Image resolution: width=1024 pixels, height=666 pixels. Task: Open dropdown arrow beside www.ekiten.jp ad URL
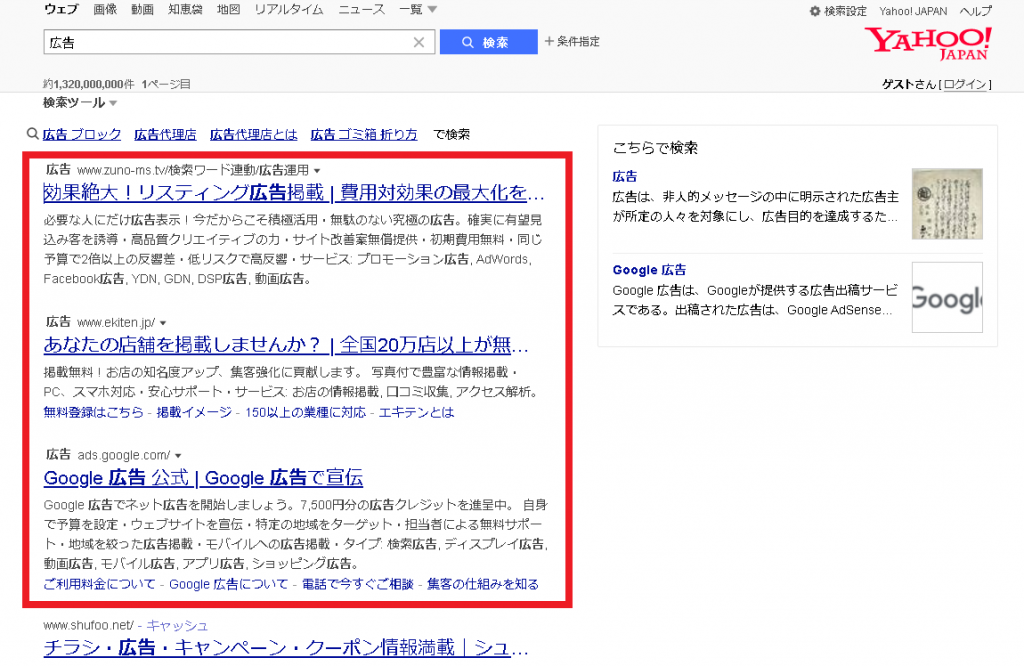pyautogui.click(x=163, y=323)
